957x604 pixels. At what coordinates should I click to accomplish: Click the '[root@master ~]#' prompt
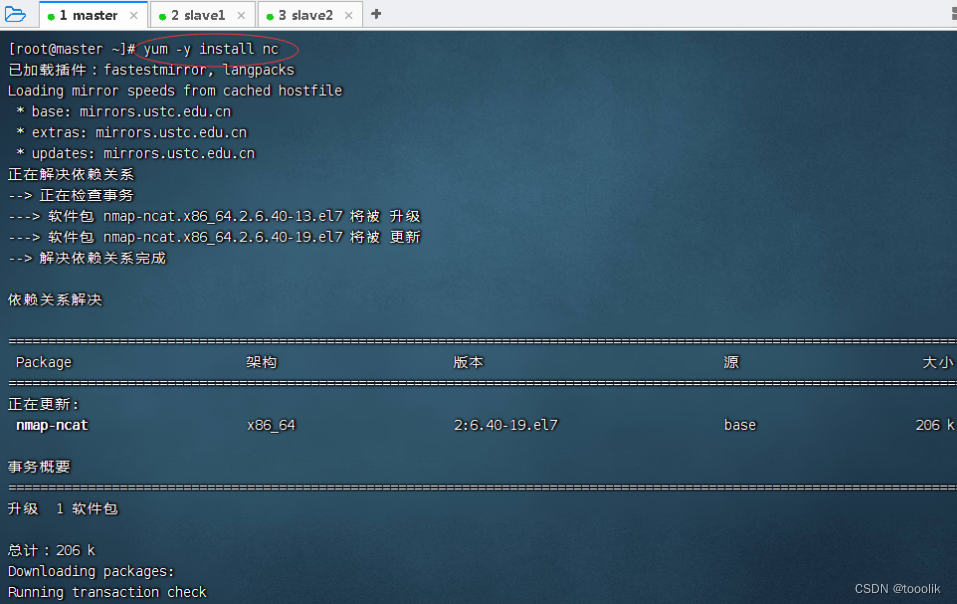[x=72, y=49]
